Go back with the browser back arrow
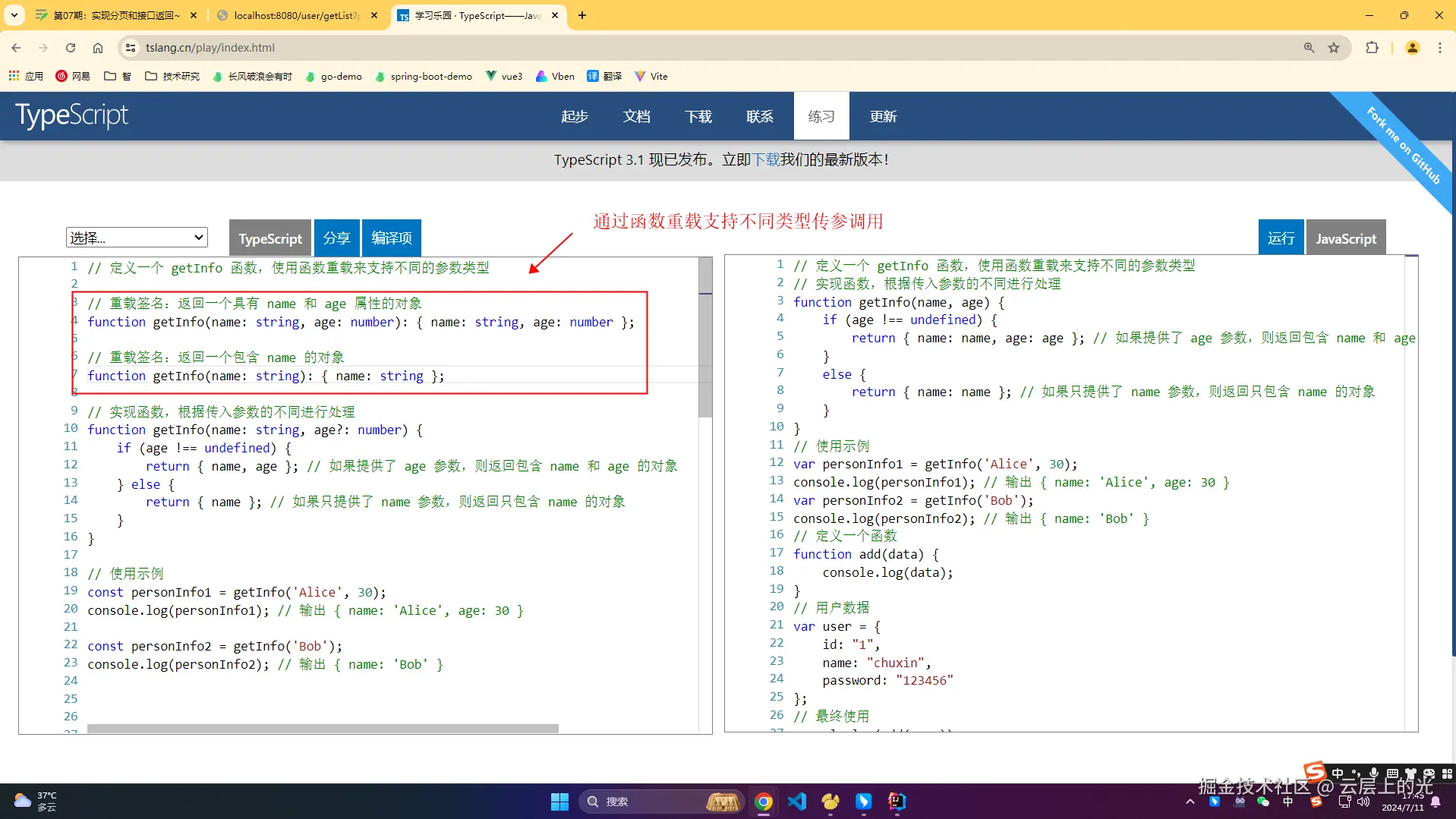This screenshot has width=1456, height=819. (x=16, y=48)
